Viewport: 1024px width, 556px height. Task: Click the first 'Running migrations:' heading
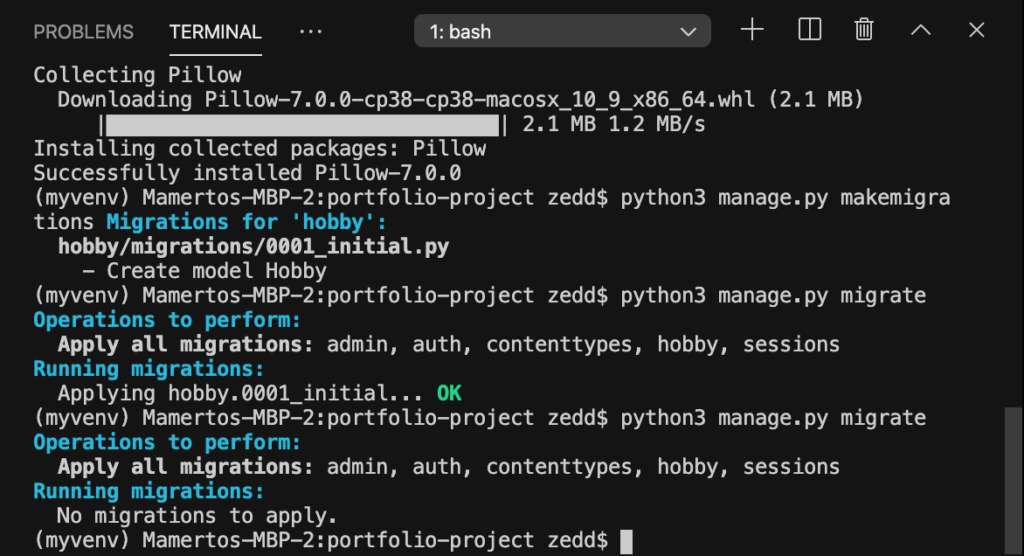[x=149, y=369]
